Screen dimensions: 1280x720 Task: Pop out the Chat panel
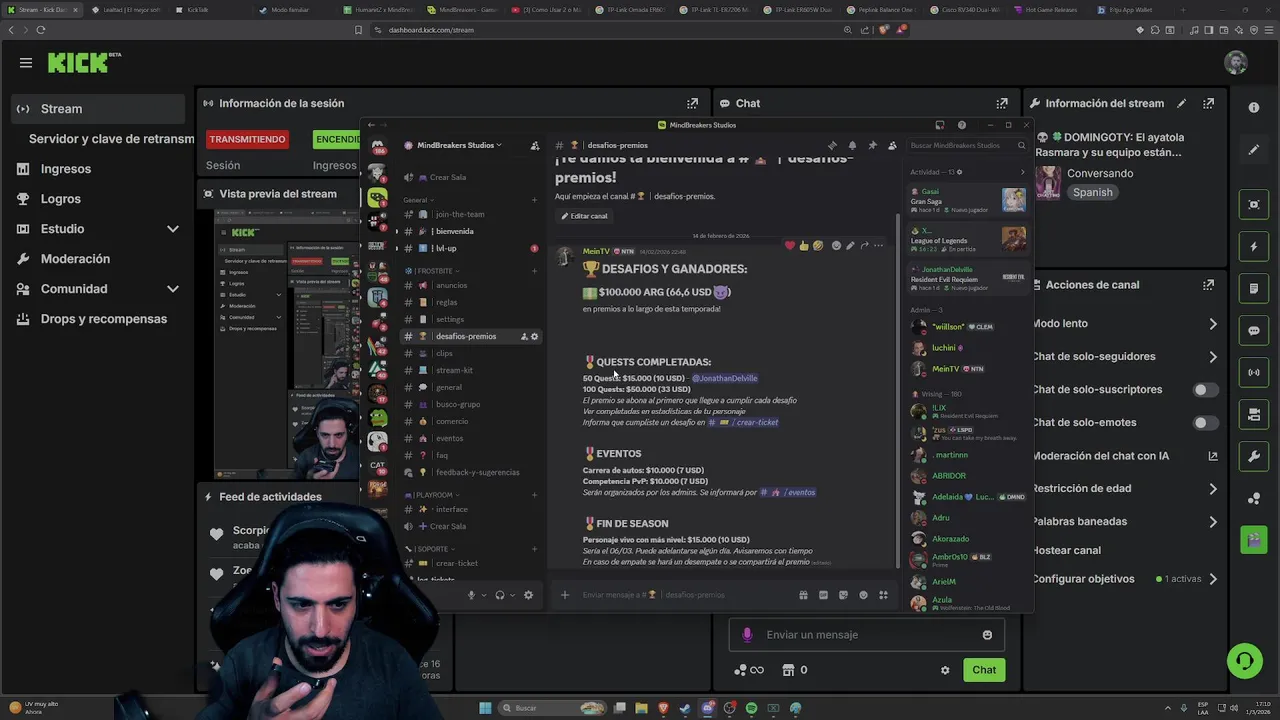point(1002,103)
